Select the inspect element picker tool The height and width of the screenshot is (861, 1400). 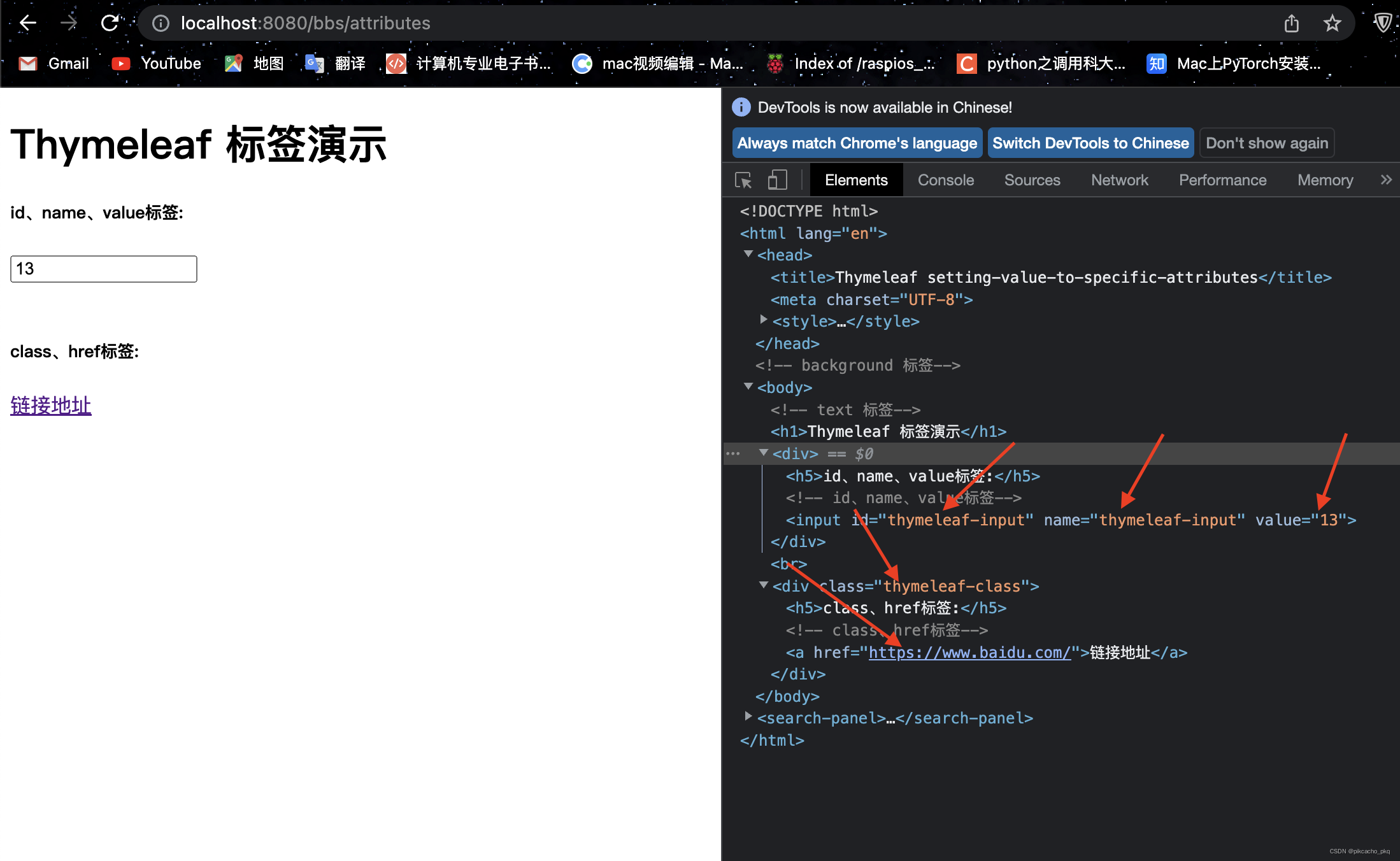[743, 180]
